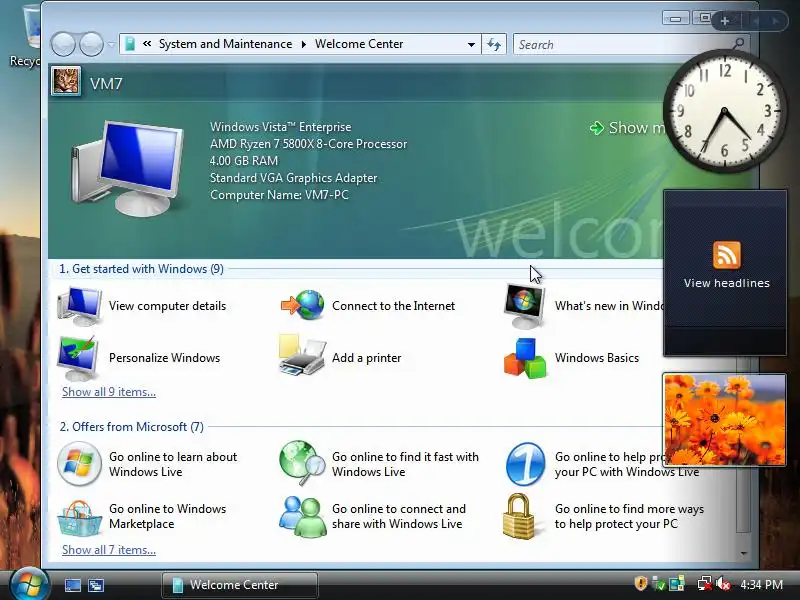Open the address bar history dropdown arrow

tap(471, 44)
